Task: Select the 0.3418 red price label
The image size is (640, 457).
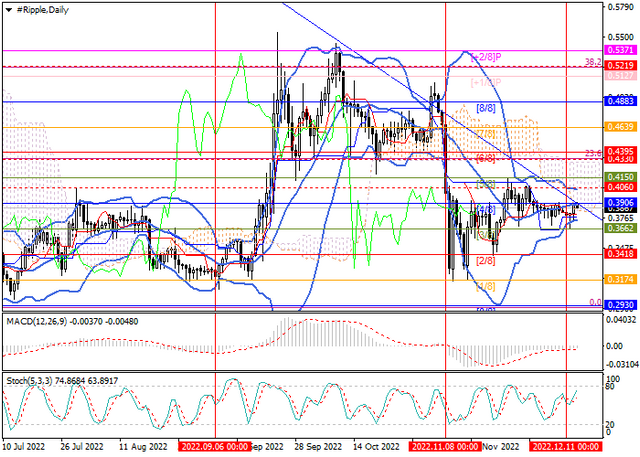Action: 620,254
